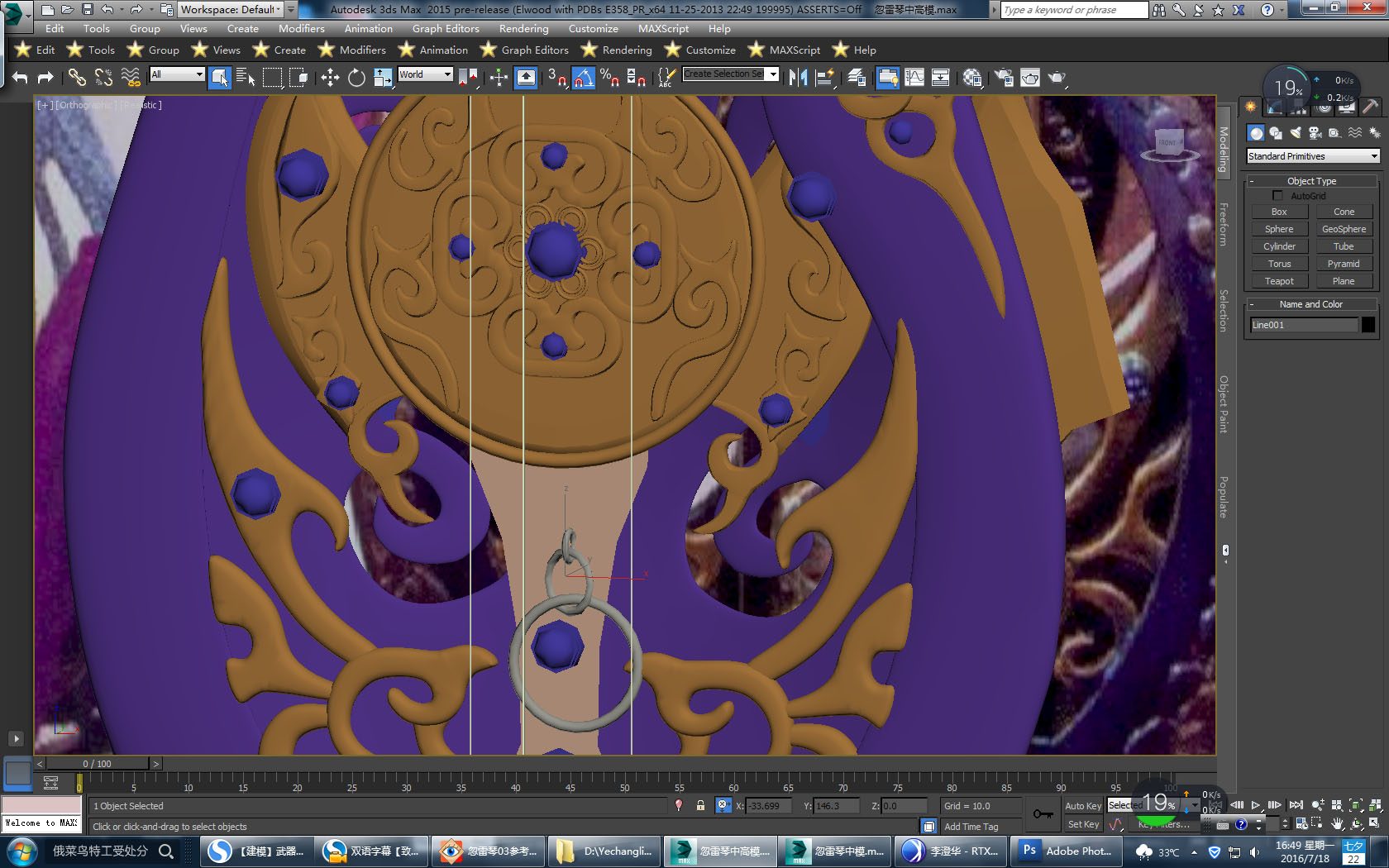The height and width of the screenshot is (868, 1389).
Task: Click Edit Named Selection Sets icon
Action: [666, 78]
